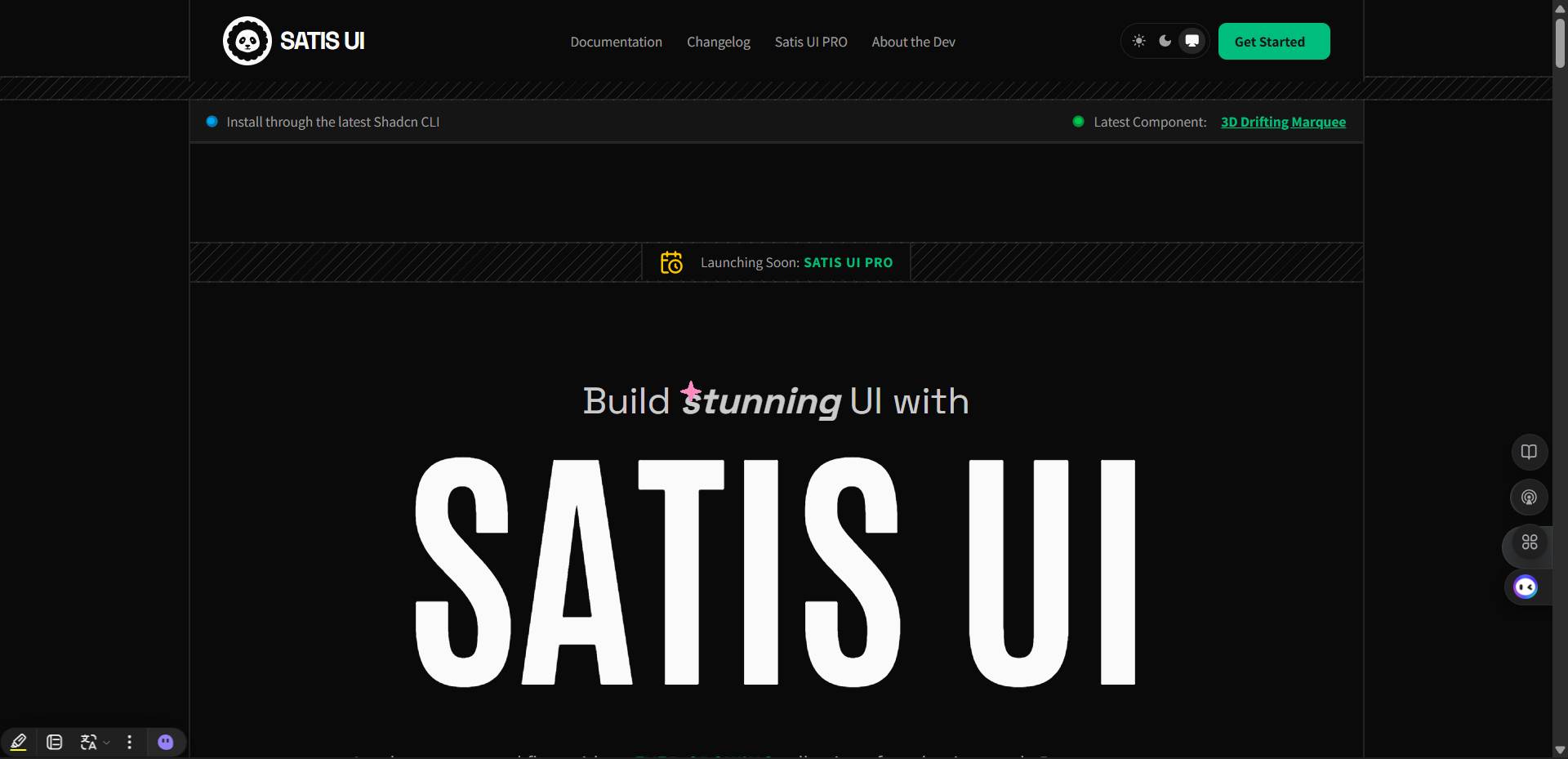Click the translate icon in the bottom toolbar
Viewport: 1568px width, 759px height.
(88, 742)
